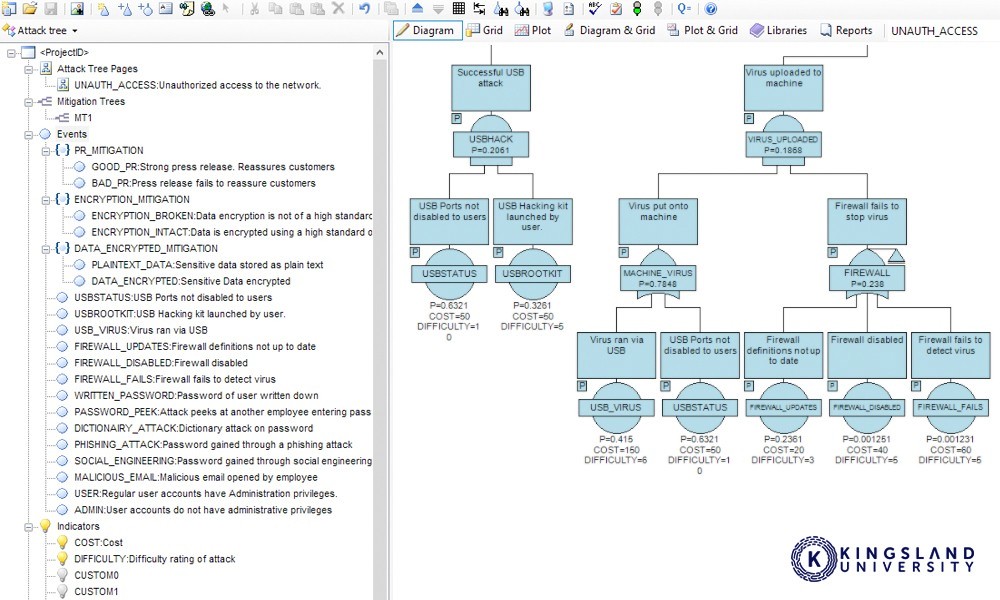Viewport: 1000px width, 600px height.
Task: Collapse the Indicators tree node
Action: click(x=28, y=527)
